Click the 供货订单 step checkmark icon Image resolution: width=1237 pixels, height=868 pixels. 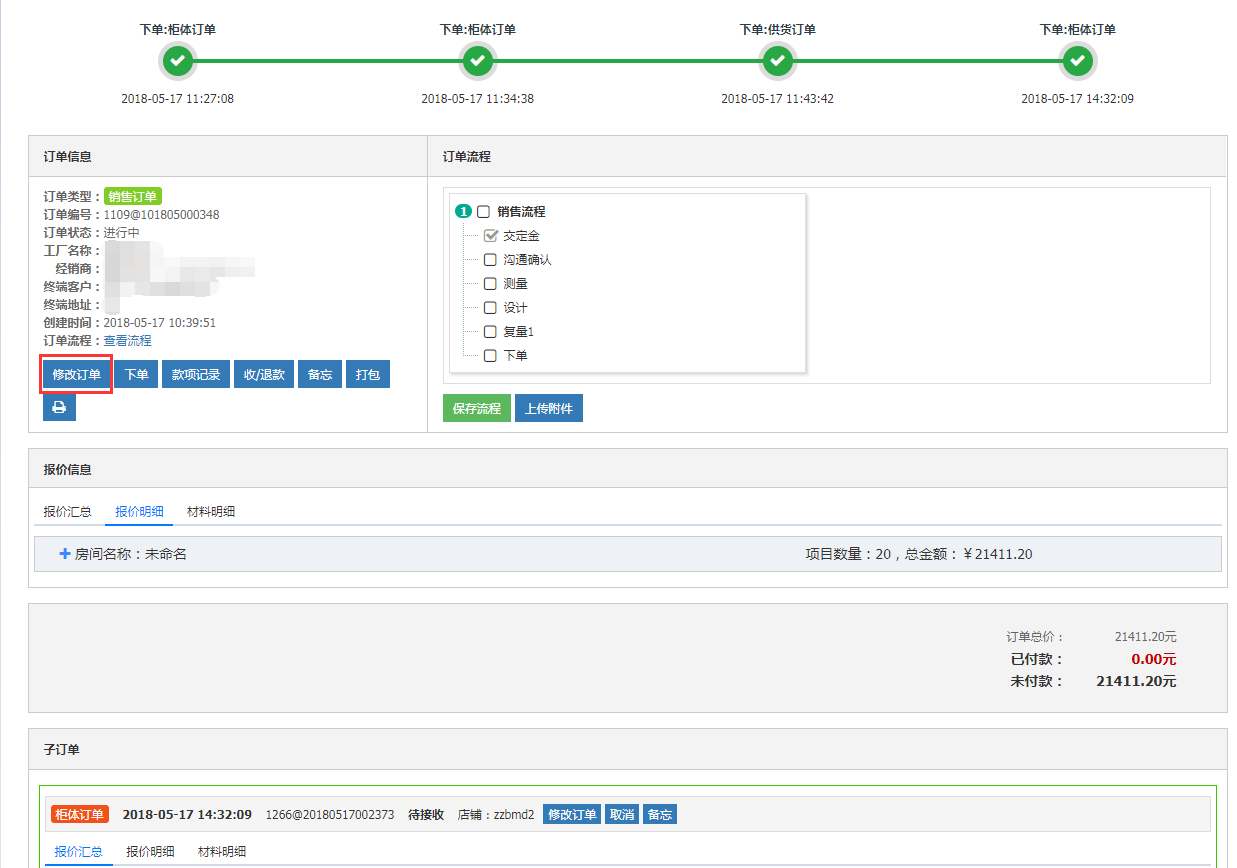[778, 62]
